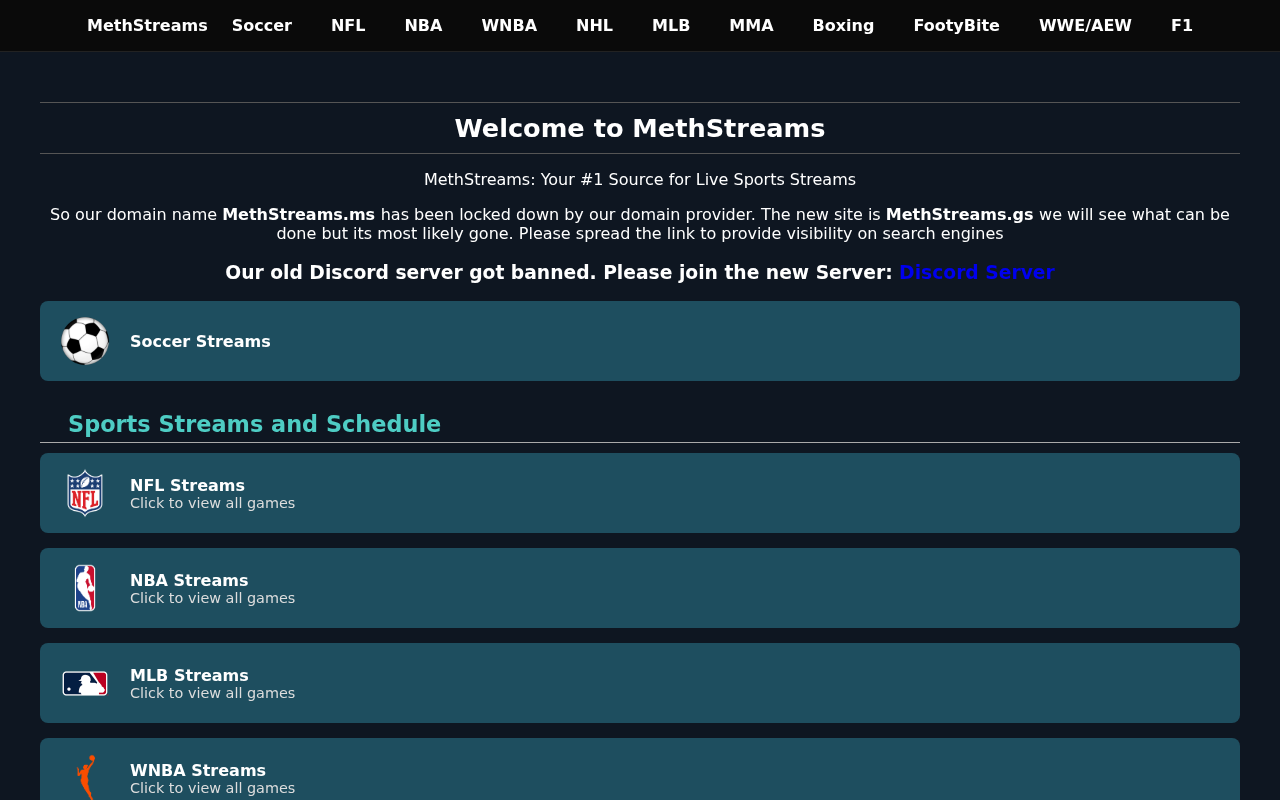The width and height of the screenshot is (1280, 800).
Task: Open MethStreams home in navigation bar
Action: click(x=147, y=26)
